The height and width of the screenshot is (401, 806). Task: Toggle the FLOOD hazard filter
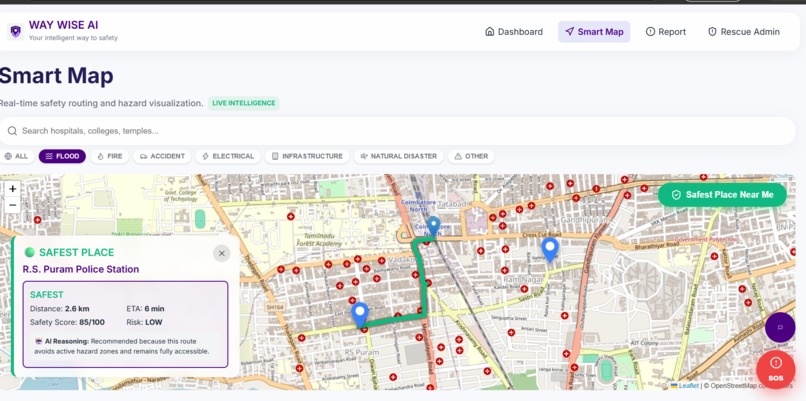point(62,156)
